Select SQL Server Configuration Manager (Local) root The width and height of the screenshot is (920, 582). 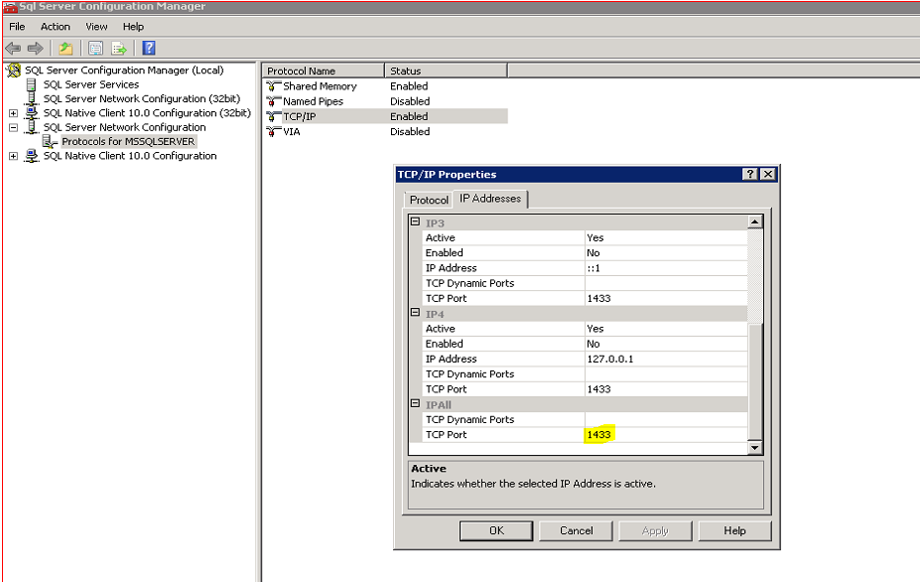point(124,70)
